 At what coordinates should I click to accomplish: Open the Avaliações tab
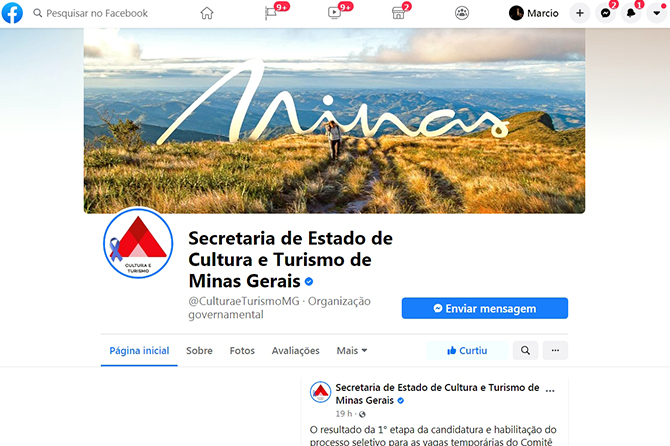pos(295,351)
